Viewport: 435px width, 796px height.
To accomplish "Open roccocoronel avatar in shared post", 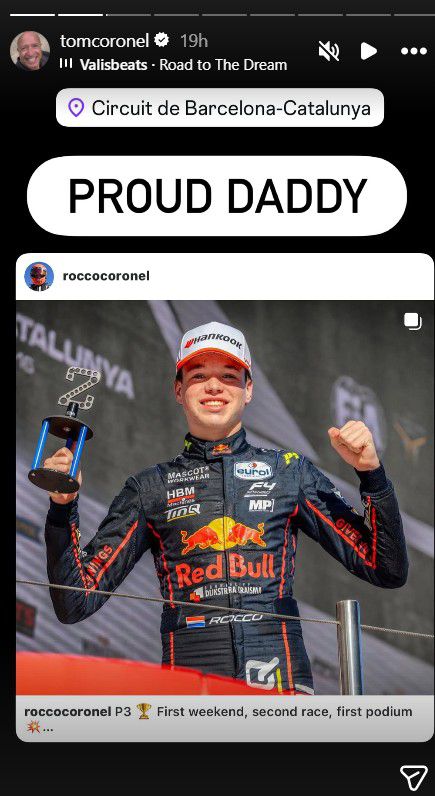I will [x=39, y=276].
